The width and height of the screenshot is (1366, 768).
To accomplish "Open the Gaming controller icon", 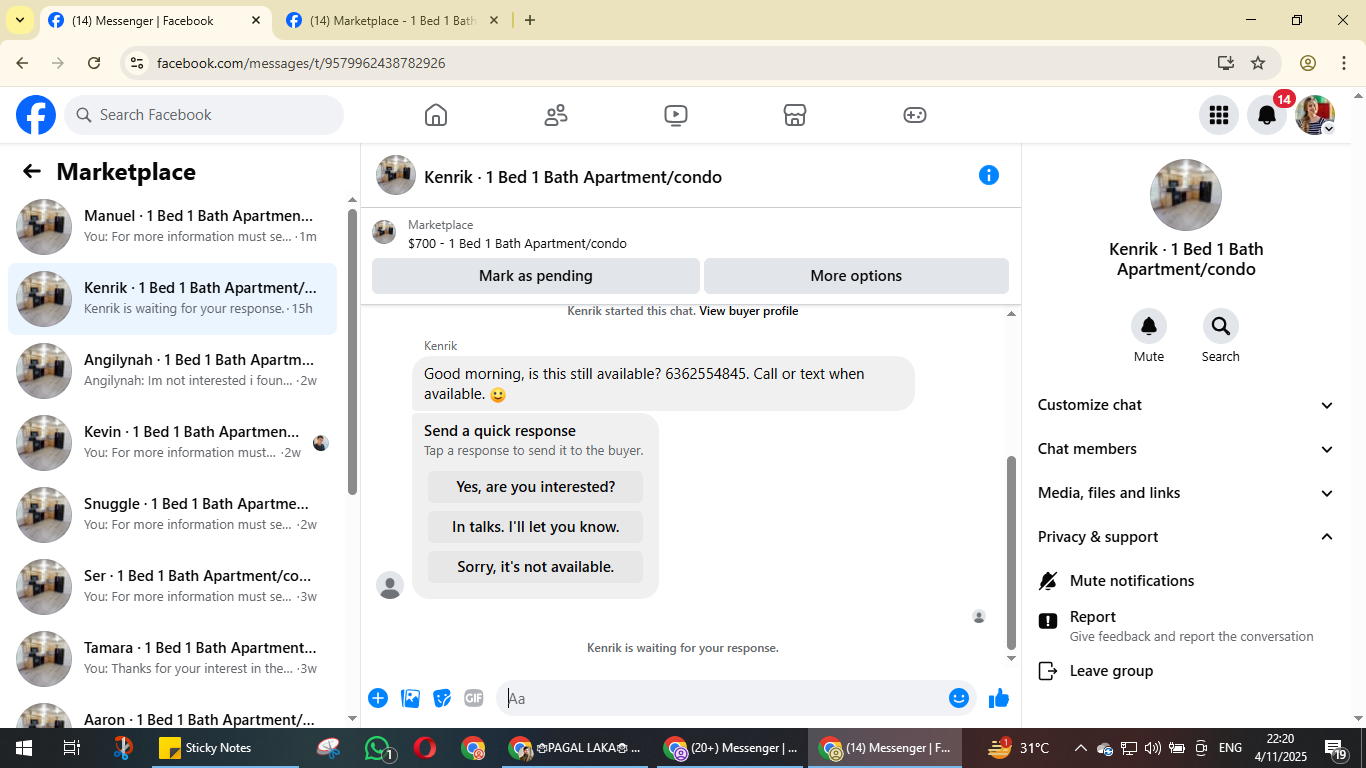I will pos(915,115).
